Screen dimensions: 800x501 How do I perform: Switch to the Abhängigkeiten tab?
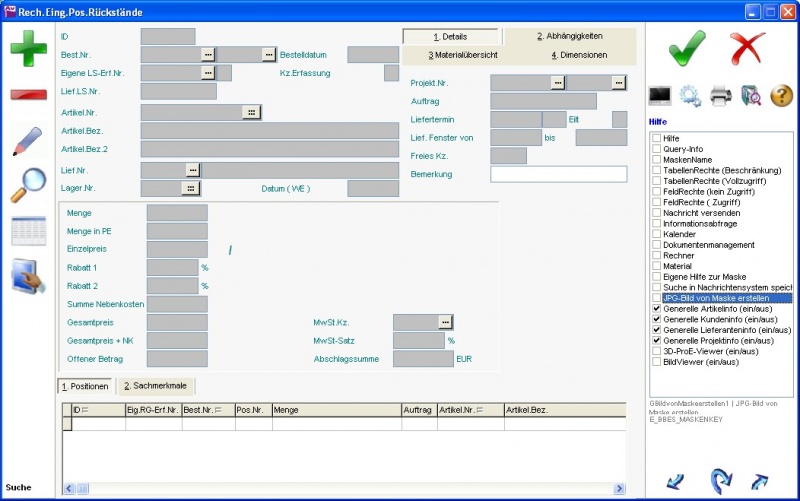pyautogui.click(x=569, y=36)
